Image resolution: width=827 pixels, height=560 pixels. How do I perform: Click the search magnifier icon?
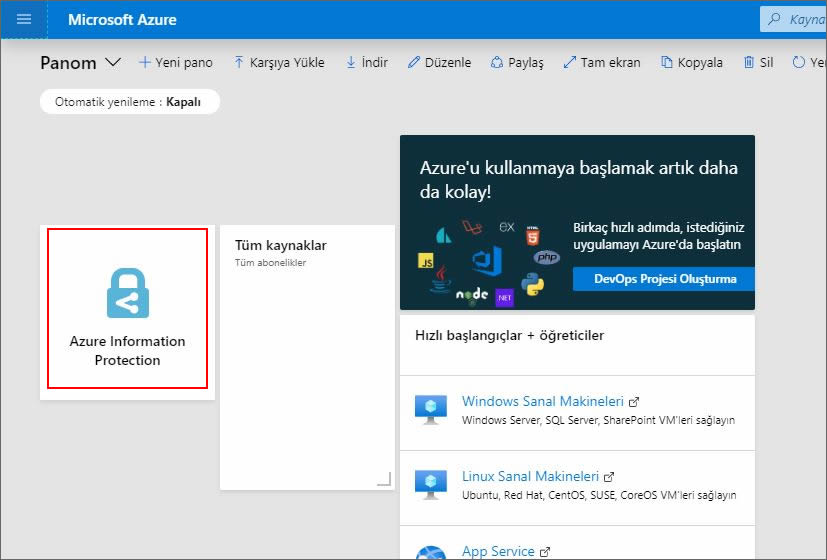click(x=774, y=20)
